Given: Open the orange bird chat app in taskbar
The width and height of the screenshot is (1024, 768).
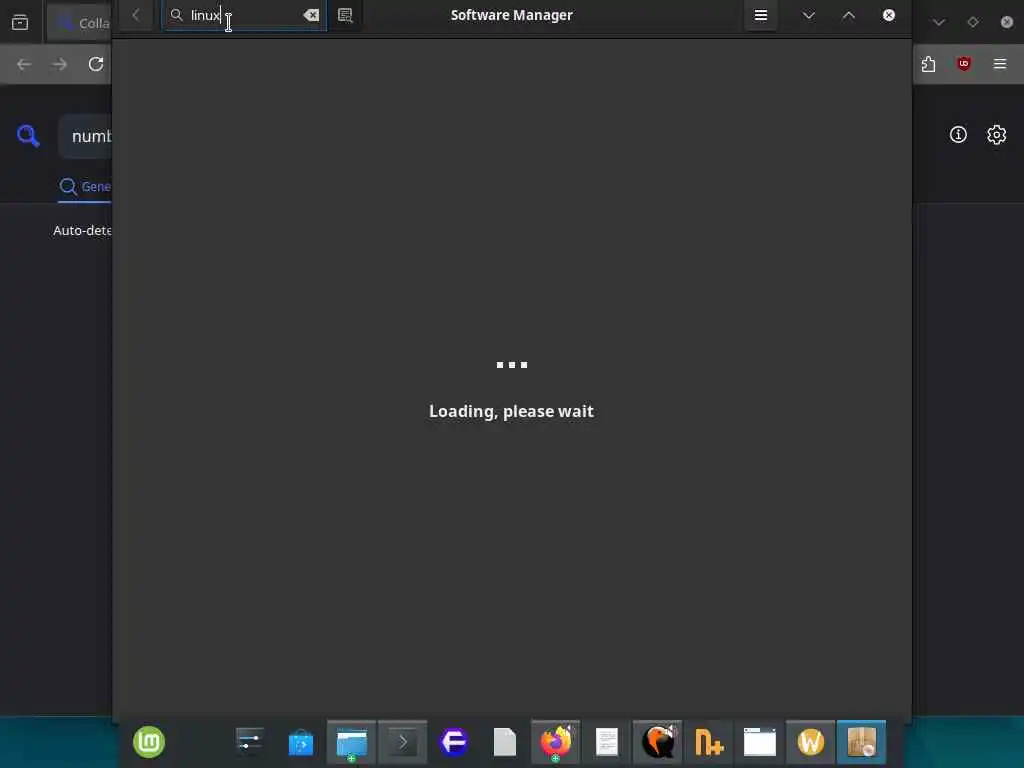Looking at the screenshot, I should 658,743.
